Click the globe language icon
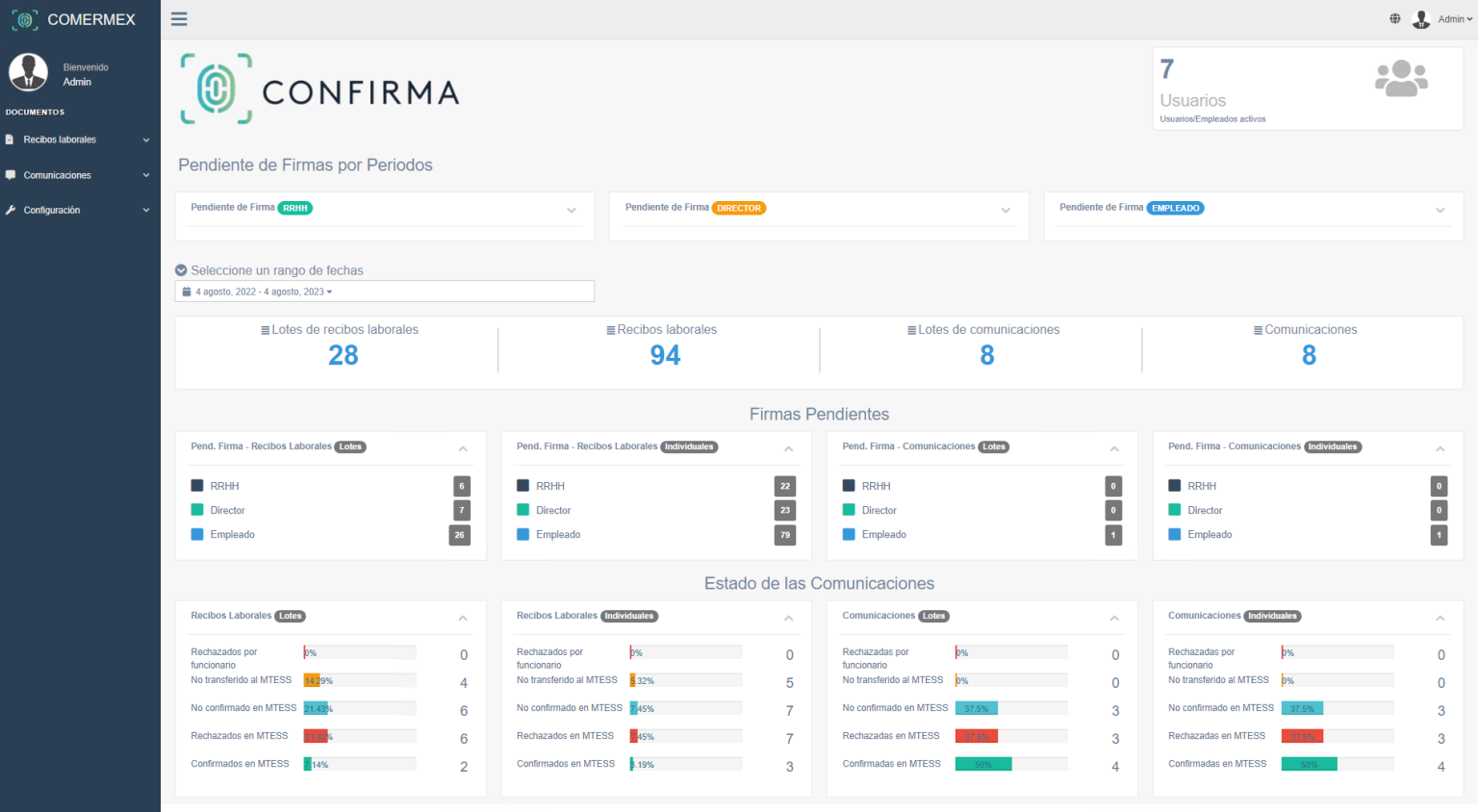Screen dimensions: 1478x812 (1395, 18)
